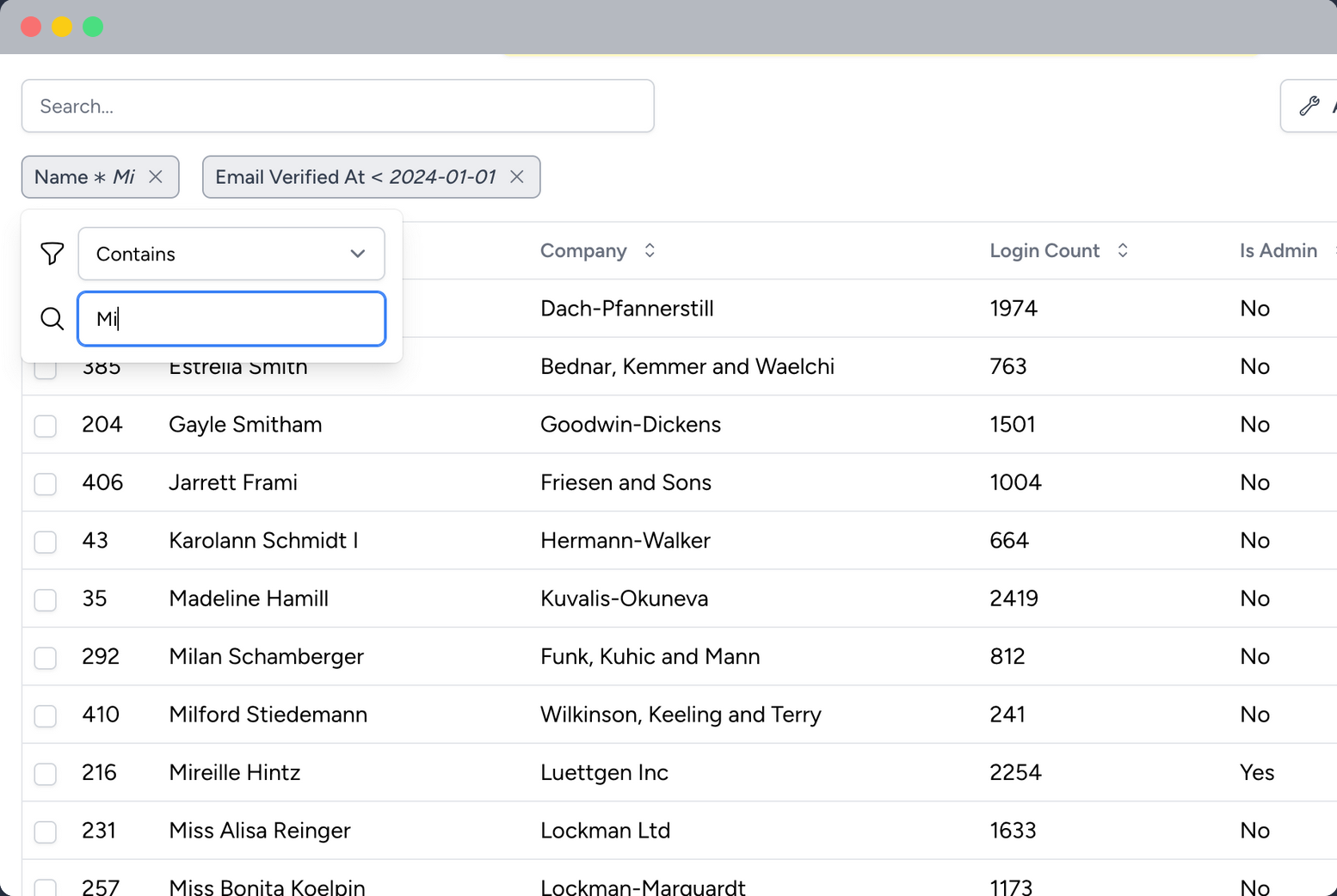Viewport: 1337px width, 896px height.
Task: Click Bednar, Kemmer and Waelchi cell
Action: coord(687,366)
